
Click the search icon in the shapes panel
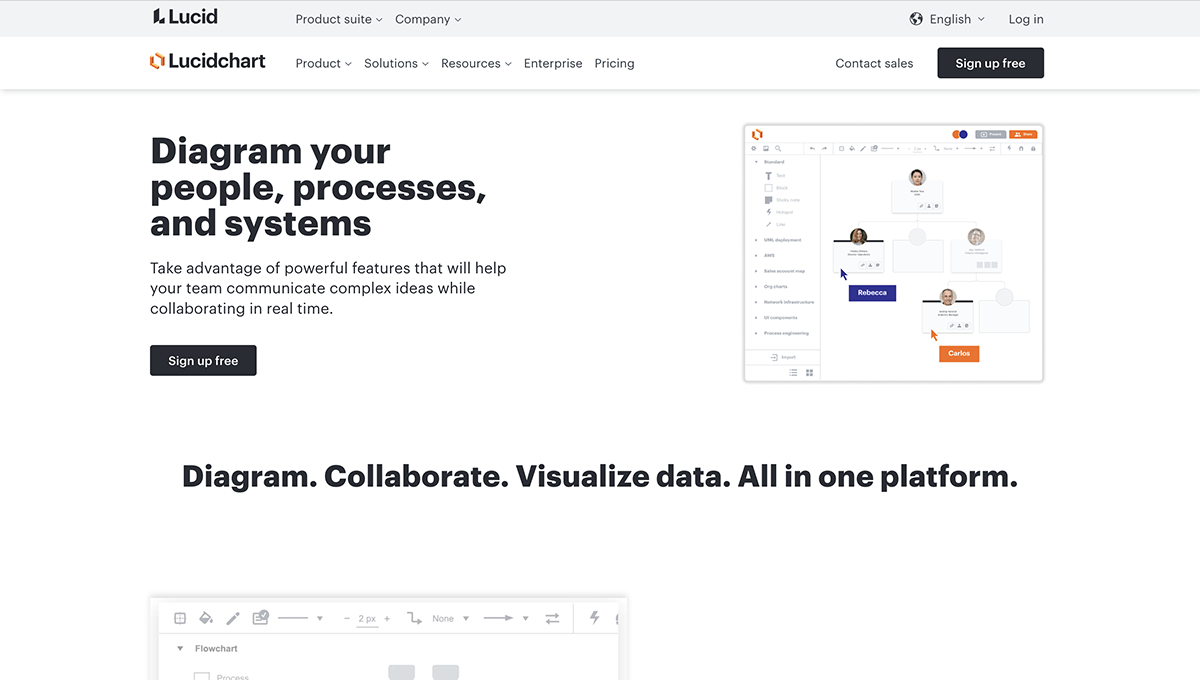(778, 148)
